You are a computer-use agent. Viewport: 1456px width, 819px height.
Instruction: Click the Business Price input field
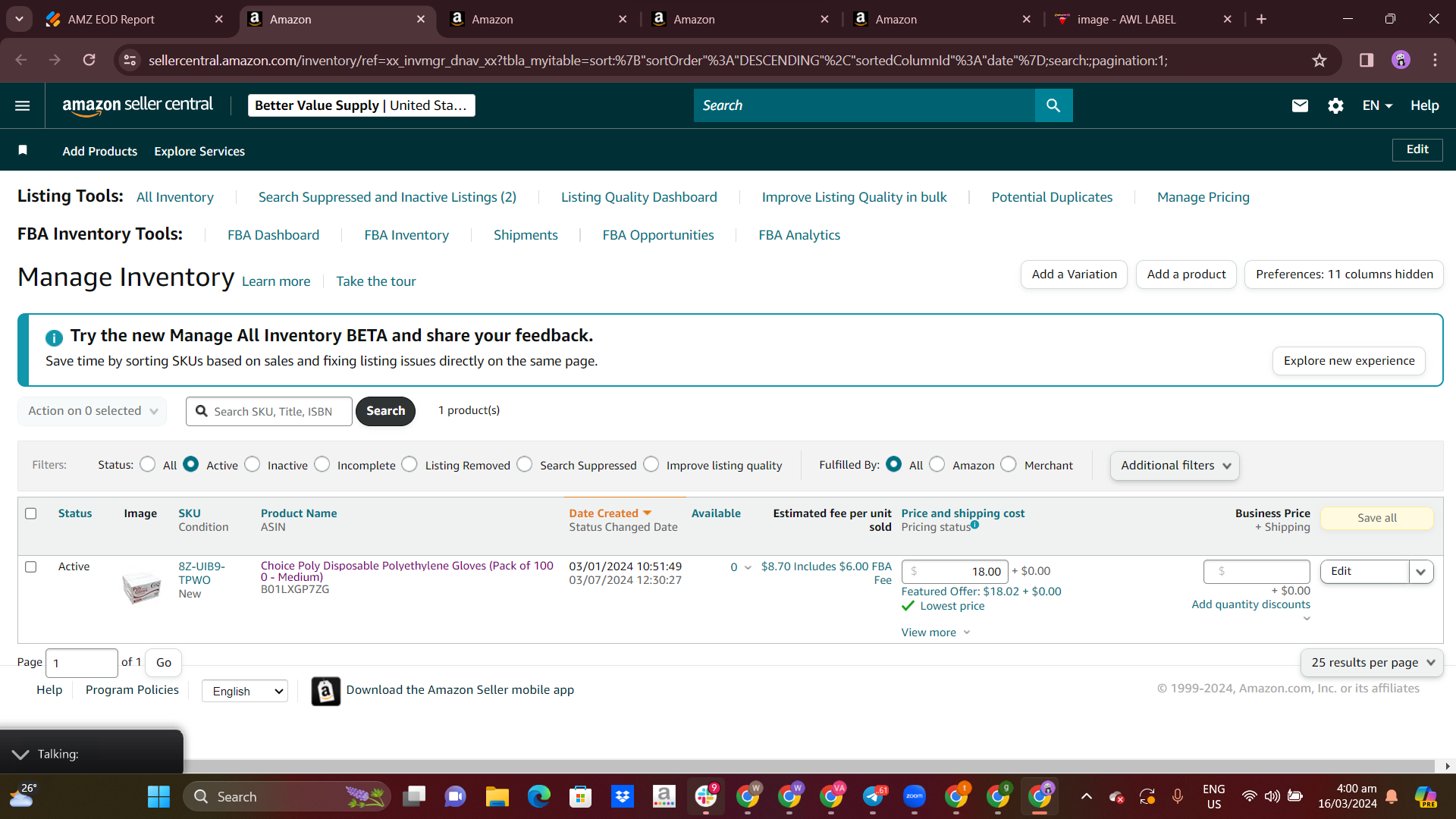[1257, 572]
